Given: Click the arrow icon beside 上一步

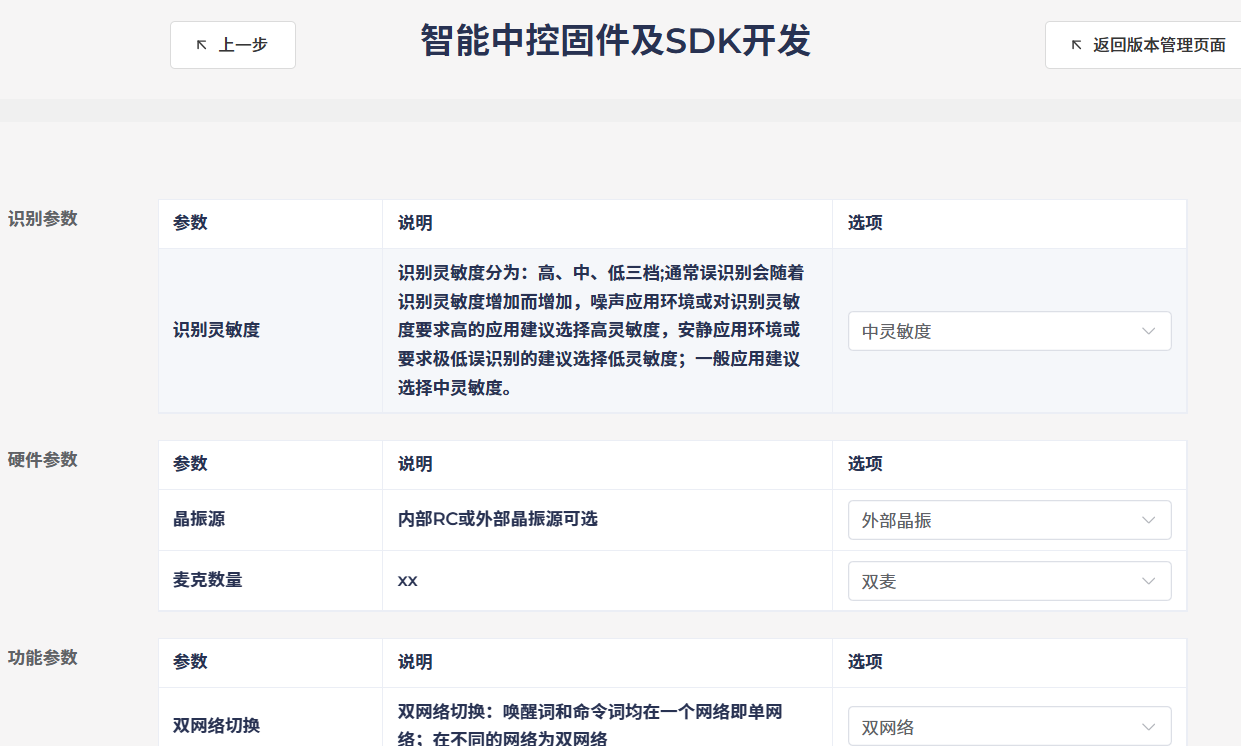Looking at the screenshot, I should coord(201,45).
